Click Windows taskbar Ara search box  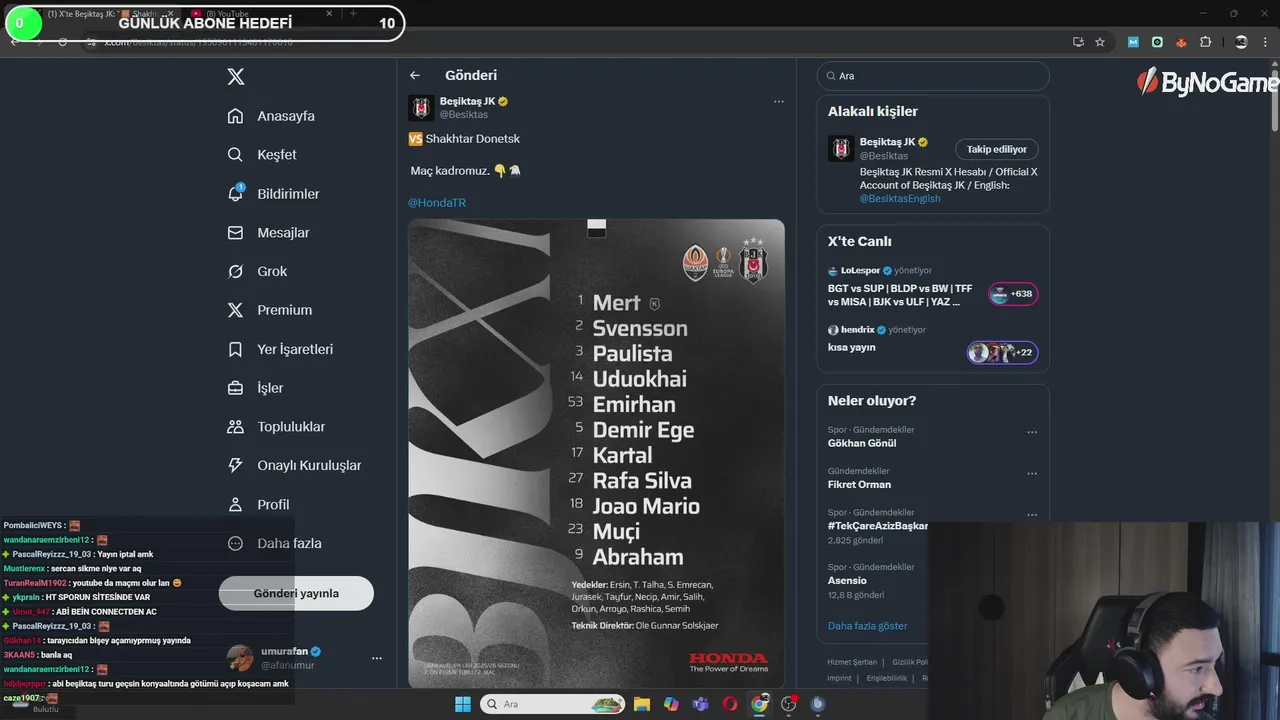pos(553,704)
